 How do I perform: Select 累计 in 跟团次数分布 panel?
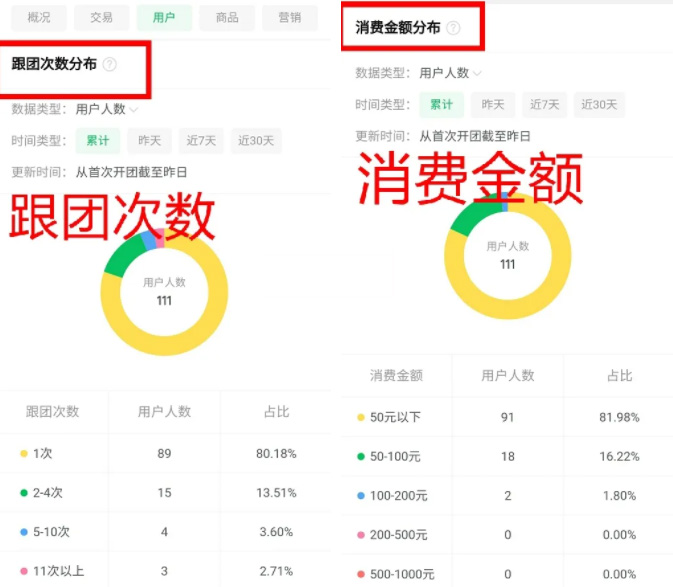98,141
